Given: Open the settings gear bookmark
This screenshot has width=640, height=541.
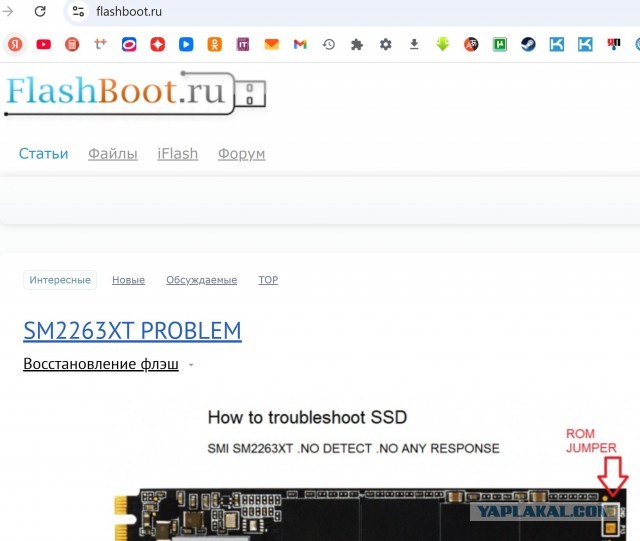Looking at the screenshot, I should pyautogui.click(x=386, y=44).
